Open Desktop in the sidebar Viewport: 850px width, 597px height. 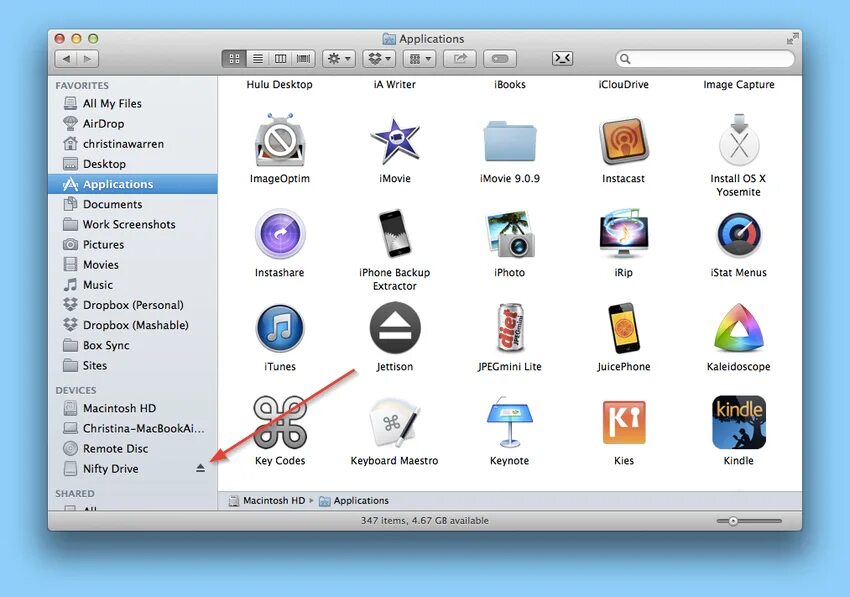[132, 164]
